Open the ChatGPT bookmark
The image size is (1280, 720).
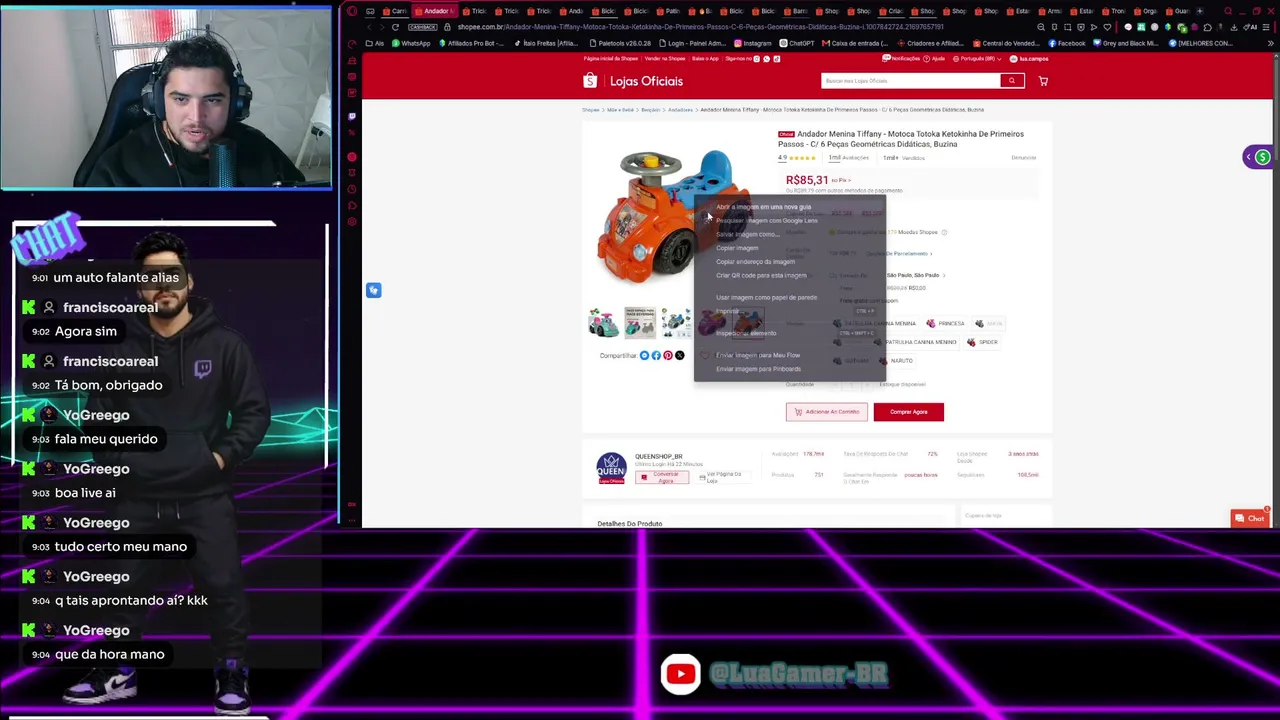[x=798, y=43]
